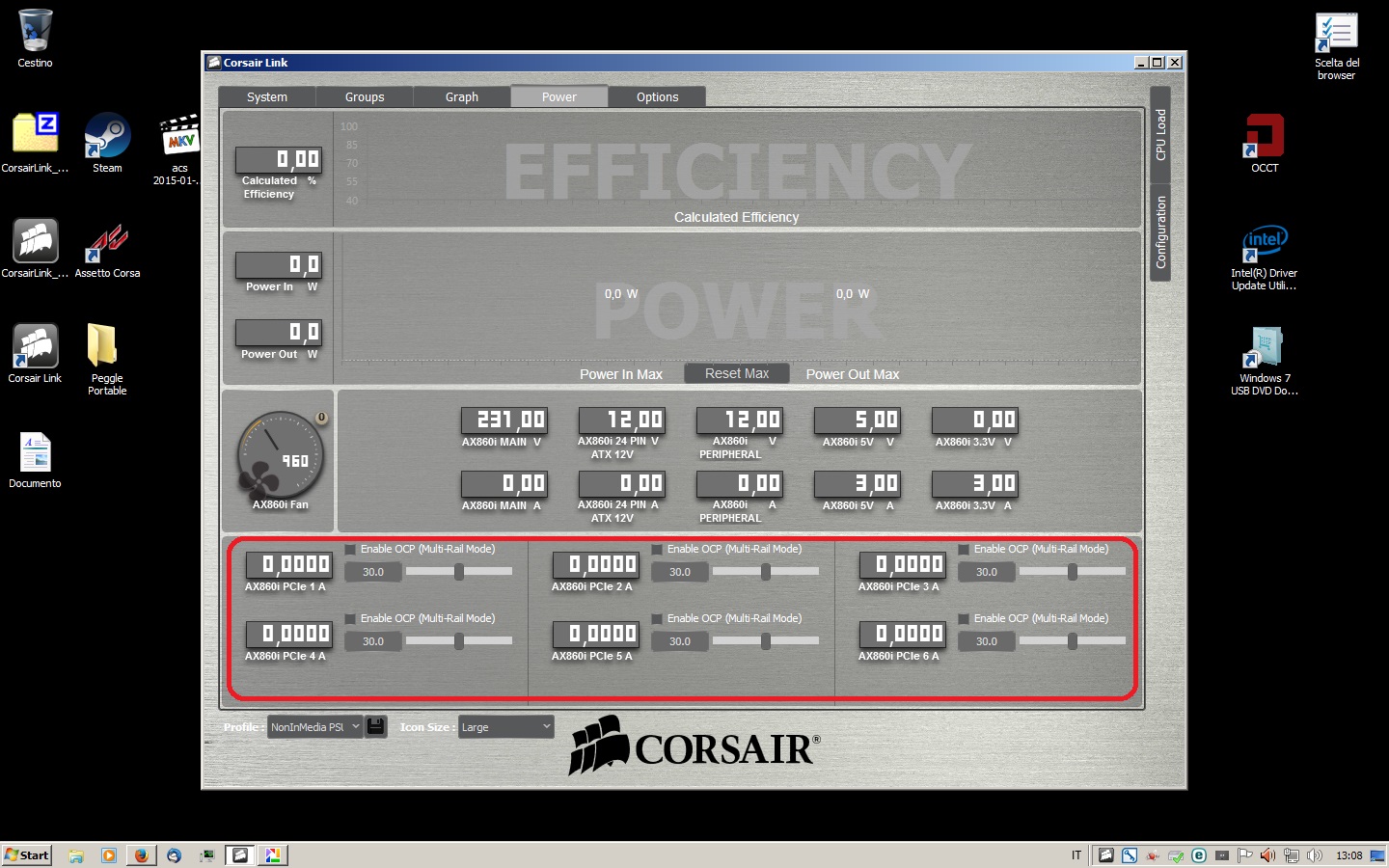Enable OCP for AX860i PCIe 6
The height and width of the screenshot is (868, 1389).
click(964, 619)
